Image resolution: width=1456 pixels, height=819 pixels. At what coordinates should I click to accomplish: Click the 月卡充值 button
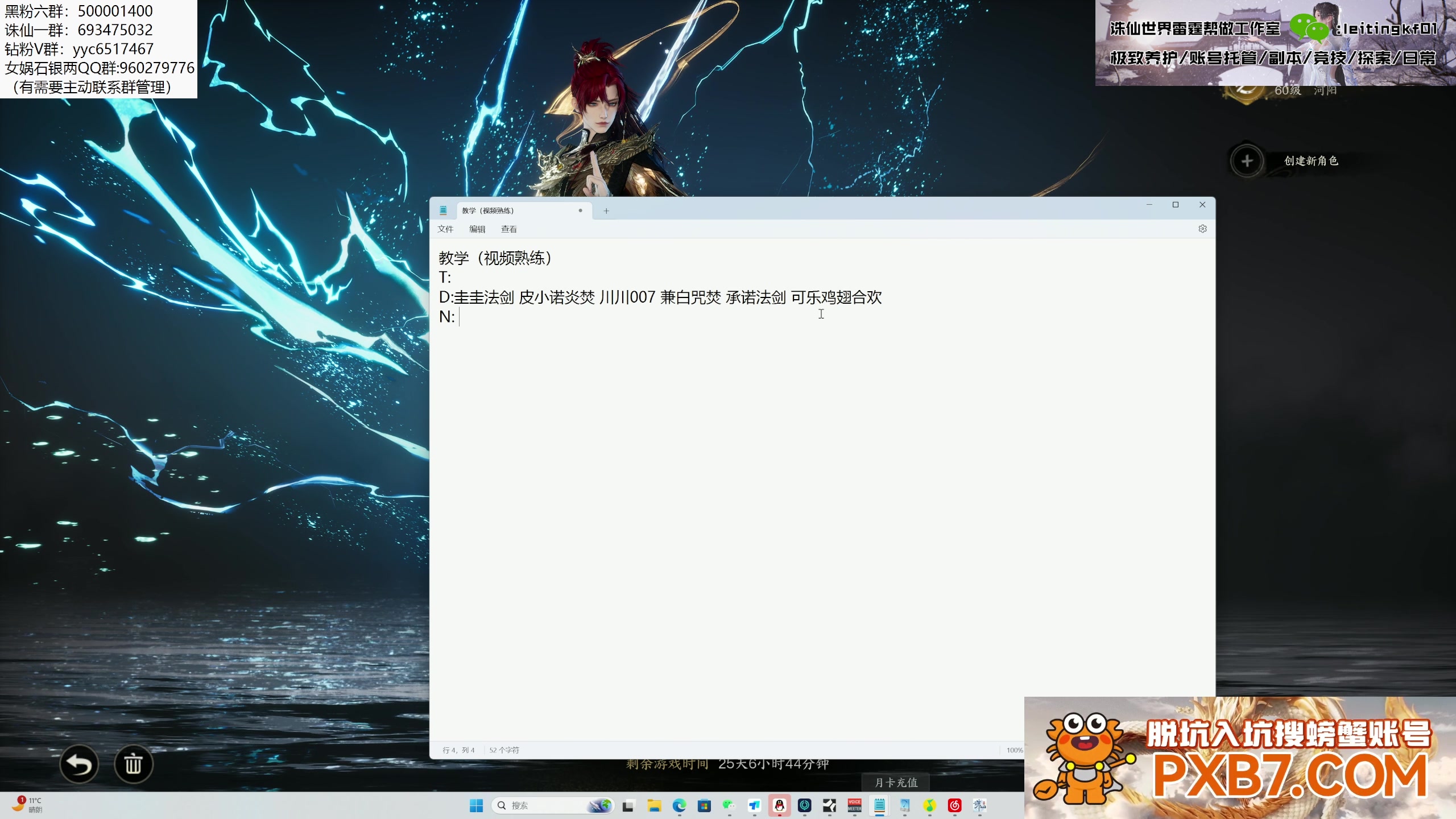(x=896, y=783)
